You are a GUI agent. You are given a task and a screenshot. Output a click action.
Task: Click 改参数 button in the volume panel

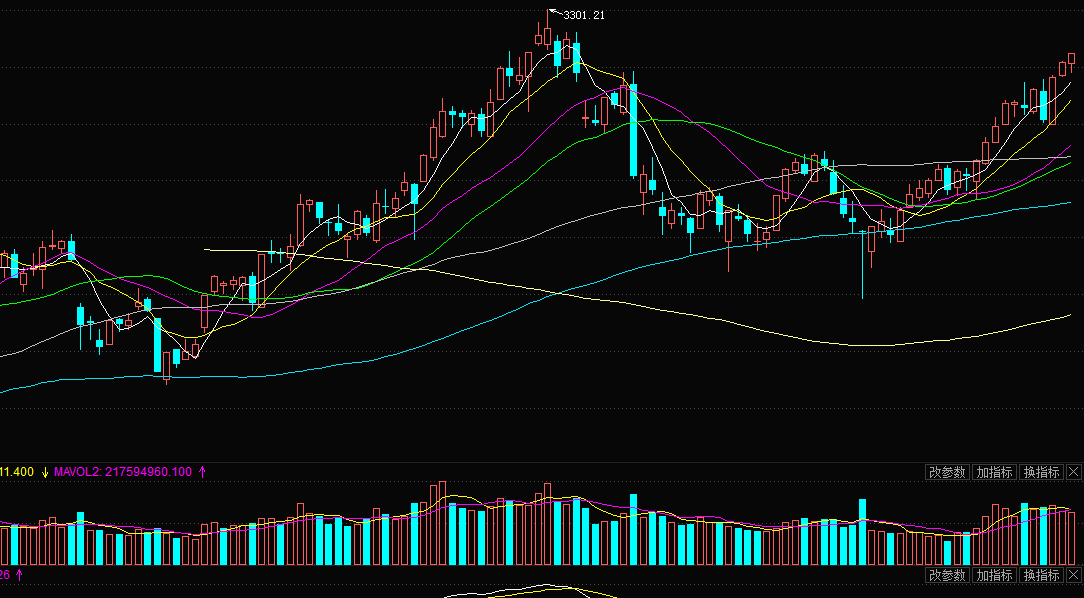pyautogui.click(x=947, y=472)
